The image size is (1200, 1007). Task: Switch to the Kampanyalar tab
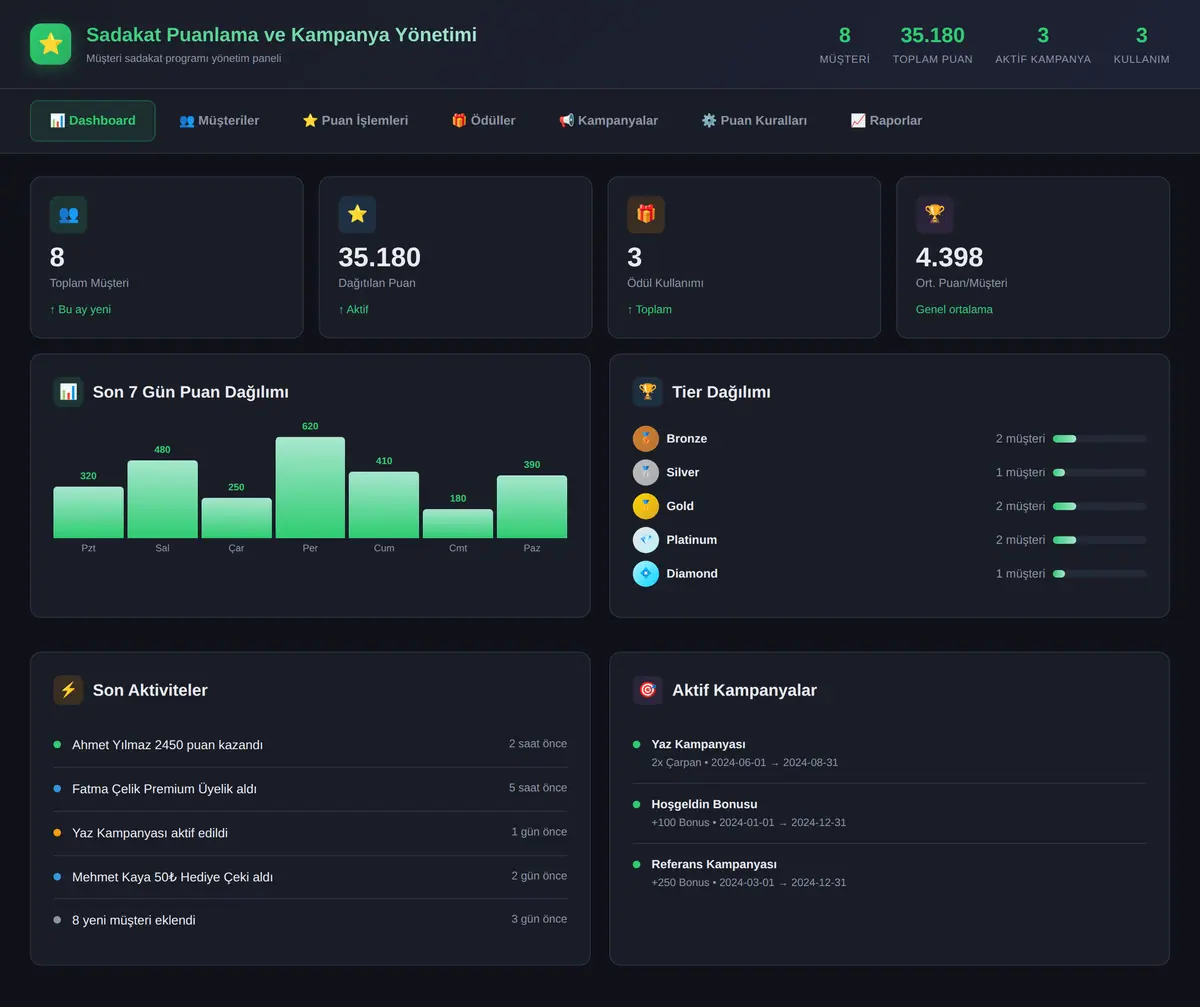coord(608,121)
